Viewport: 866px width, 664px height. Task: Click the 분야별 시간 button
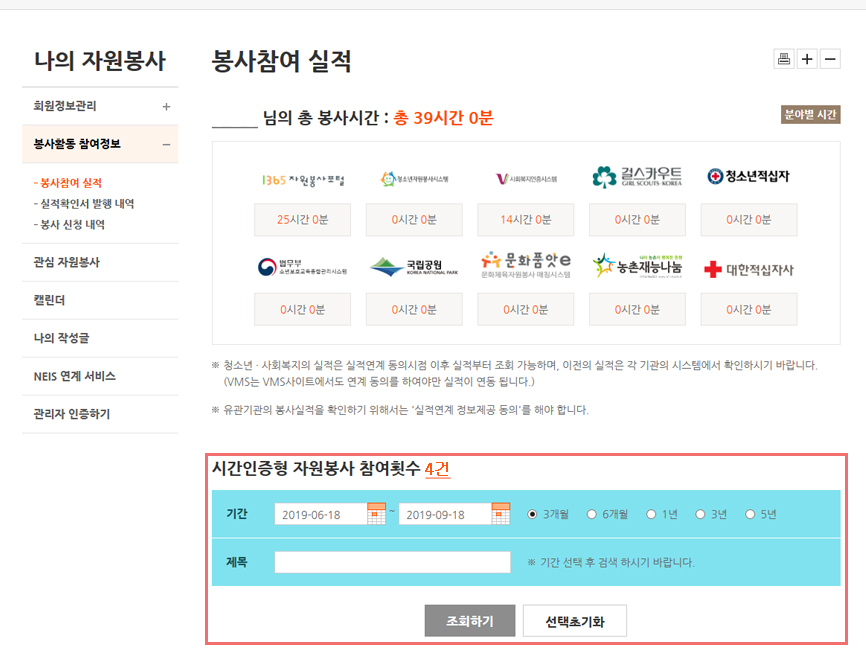point(810,115)
